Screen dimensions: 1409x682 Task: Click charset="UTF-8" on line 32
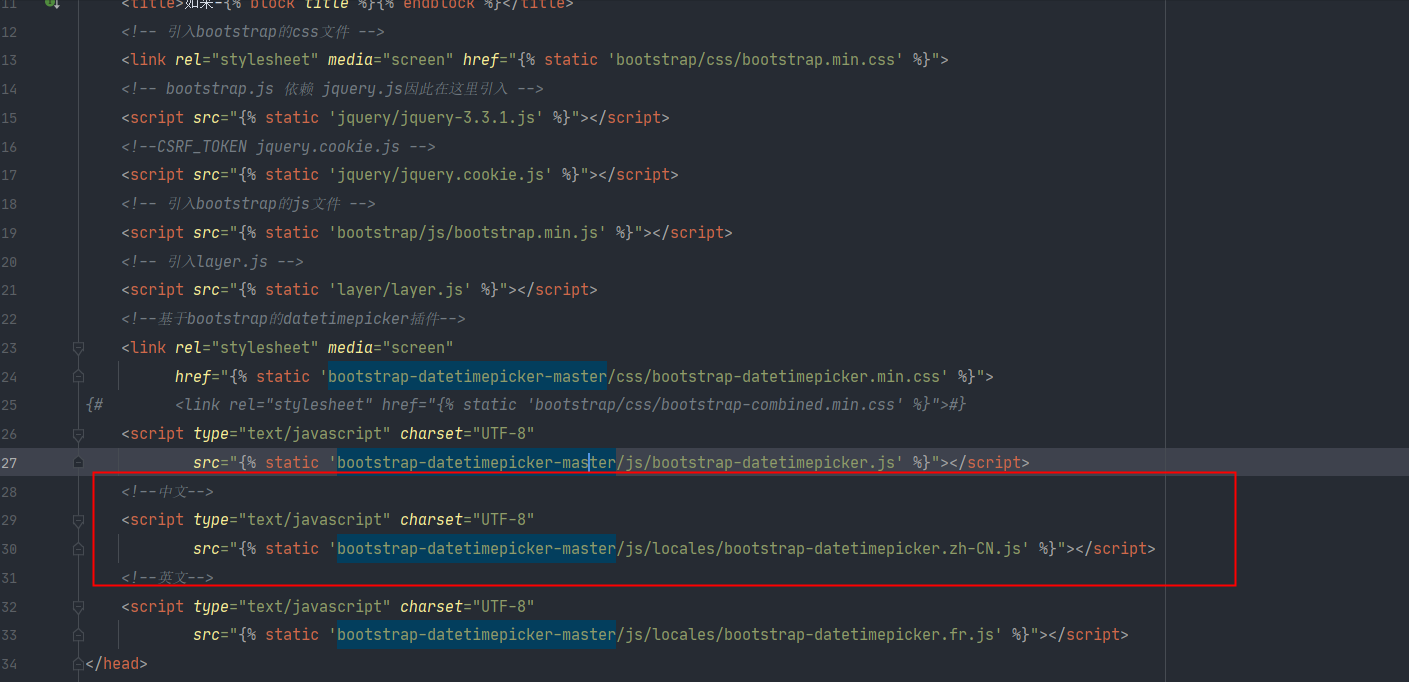[x=467, y=607]
